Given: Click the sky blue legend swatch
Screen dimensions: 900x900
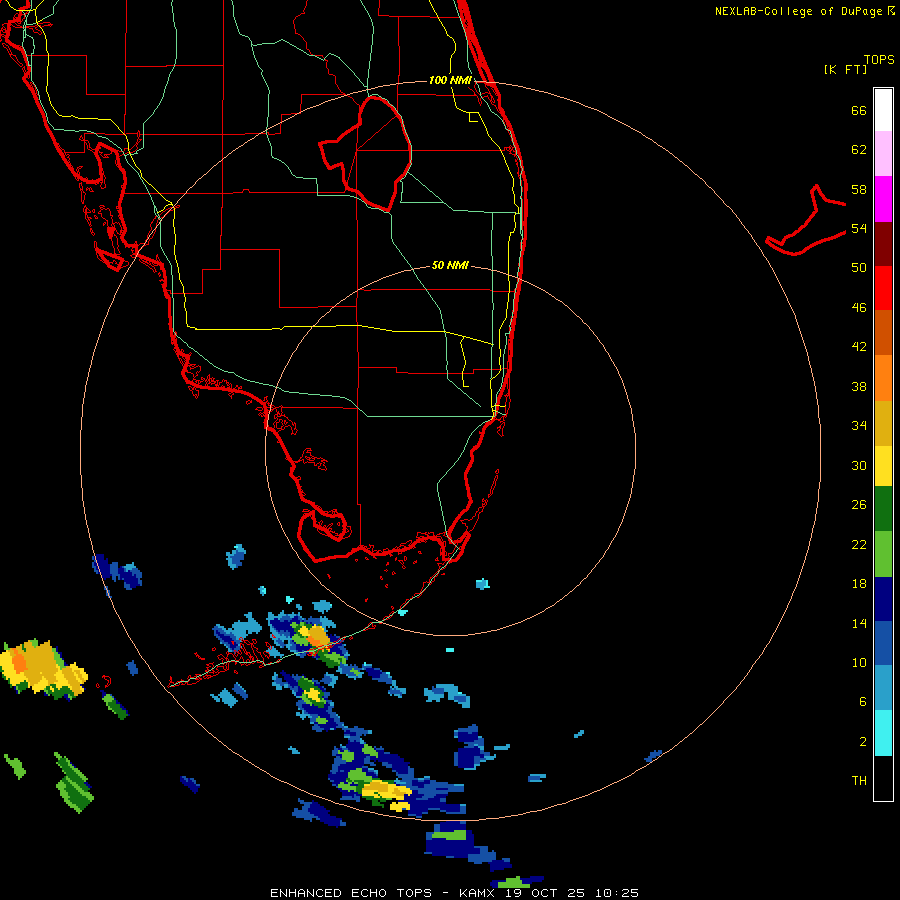Looking at the screenshot, I should coord(883,688).
